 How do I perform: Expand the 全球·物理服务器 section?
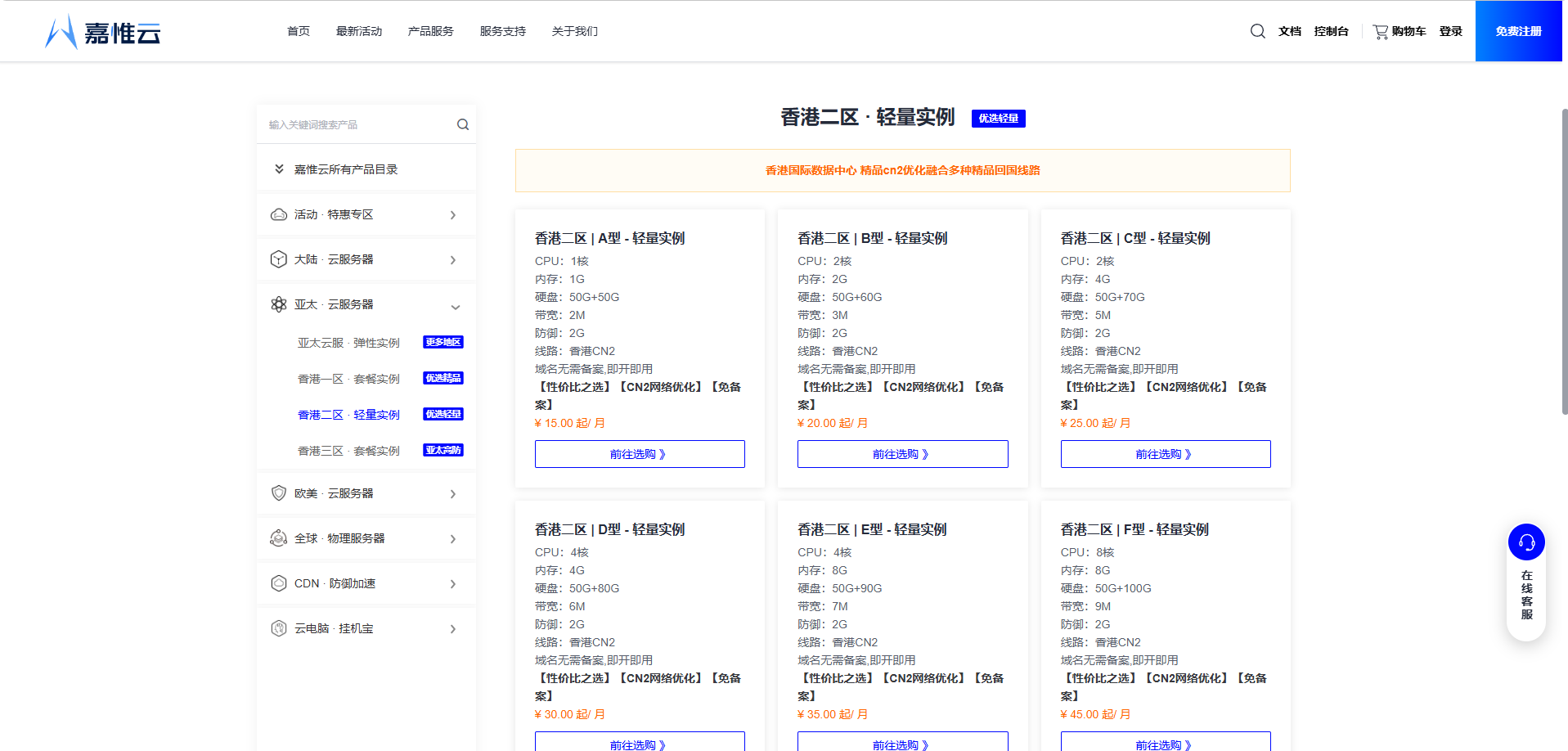(452, 538)
